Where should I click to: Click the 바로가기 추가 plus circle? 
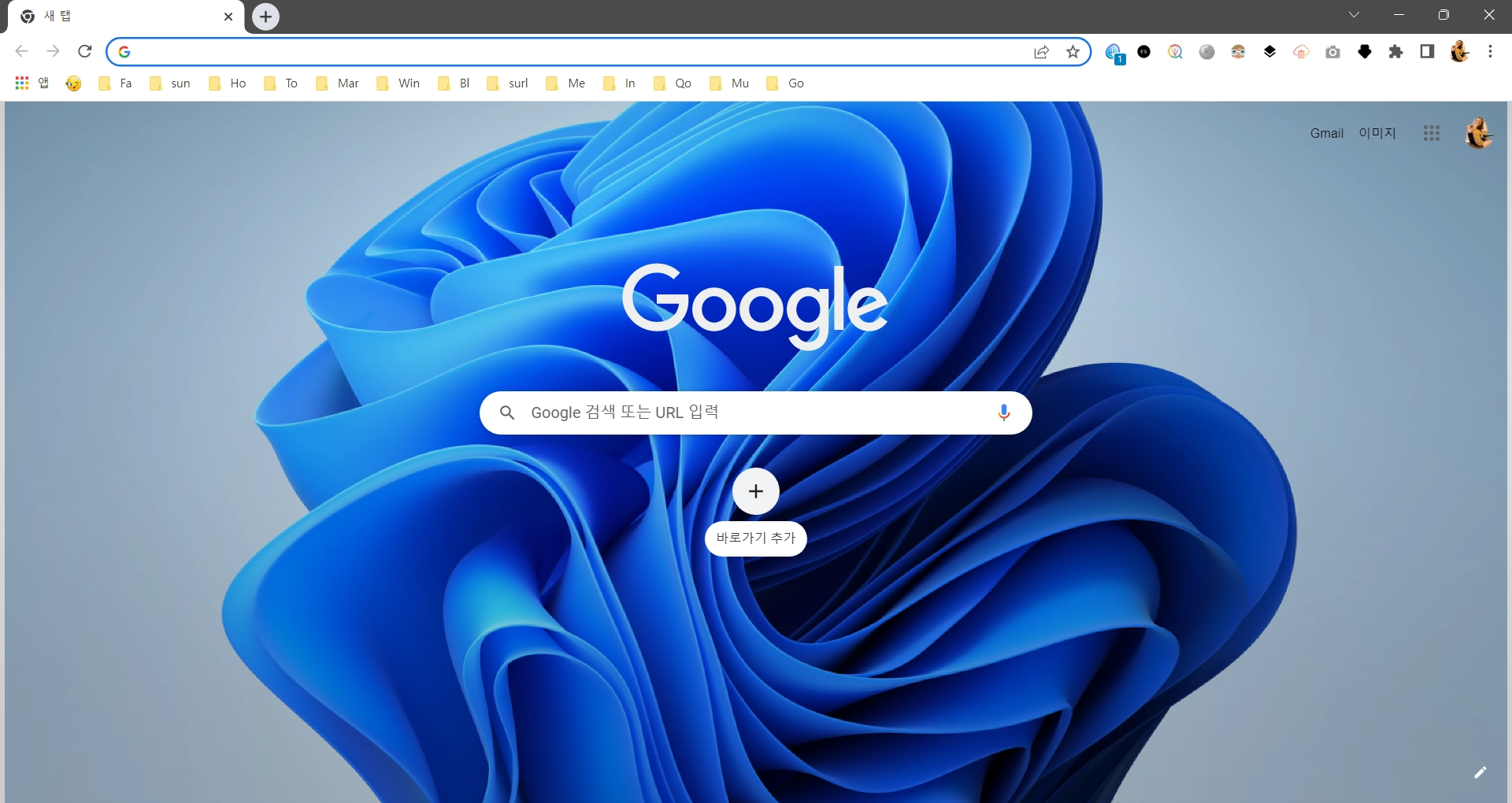(755, 491)
